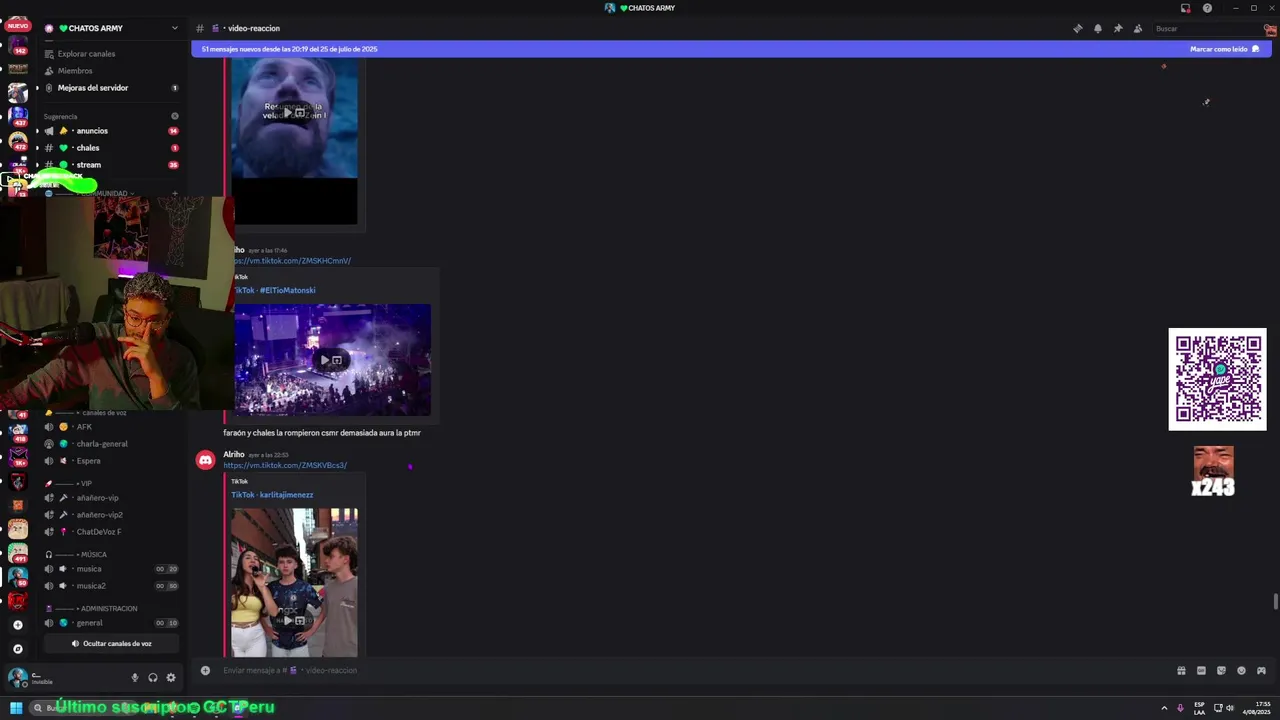Viewport: 1280px width, 720px height.
Task: Open the inbox icon in title bar
Action: coord(1185,8)
